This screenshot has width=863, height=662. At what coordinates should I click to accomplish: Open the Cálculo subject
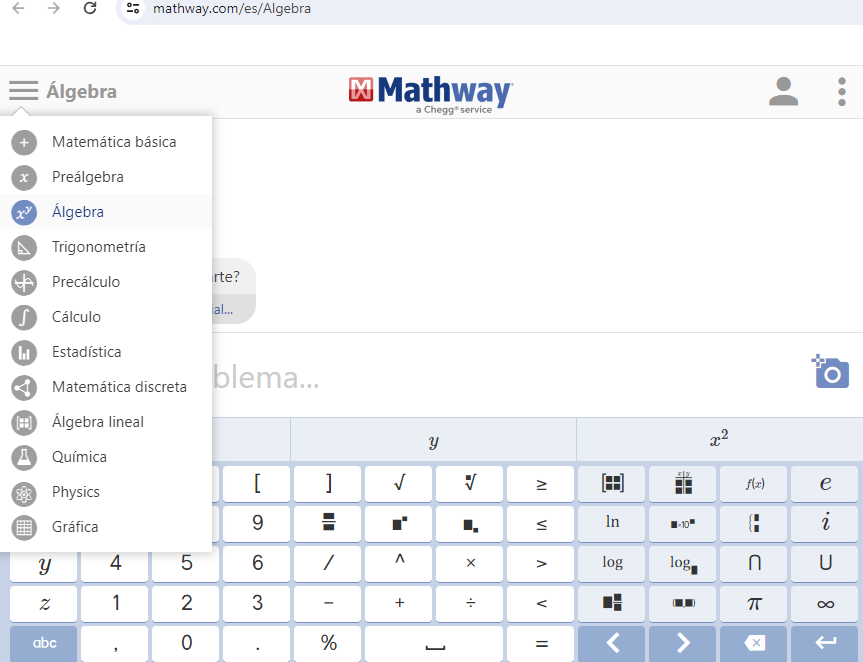106,317
